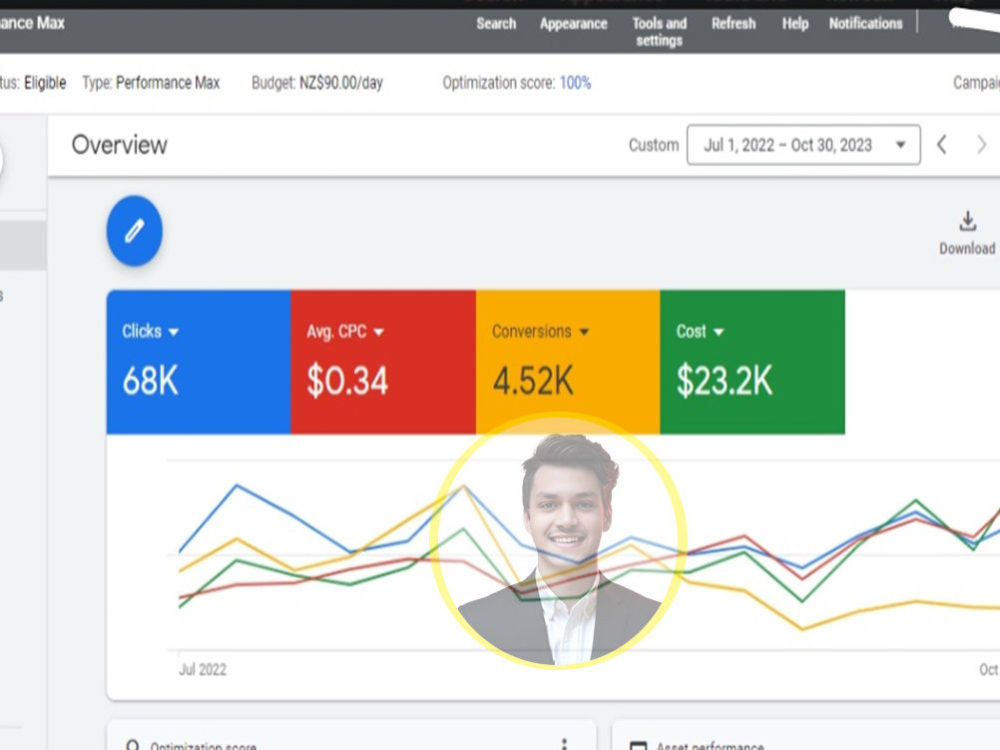Open Search in top bar
This screenshot has height=750, width=1000.
[496, 24]
